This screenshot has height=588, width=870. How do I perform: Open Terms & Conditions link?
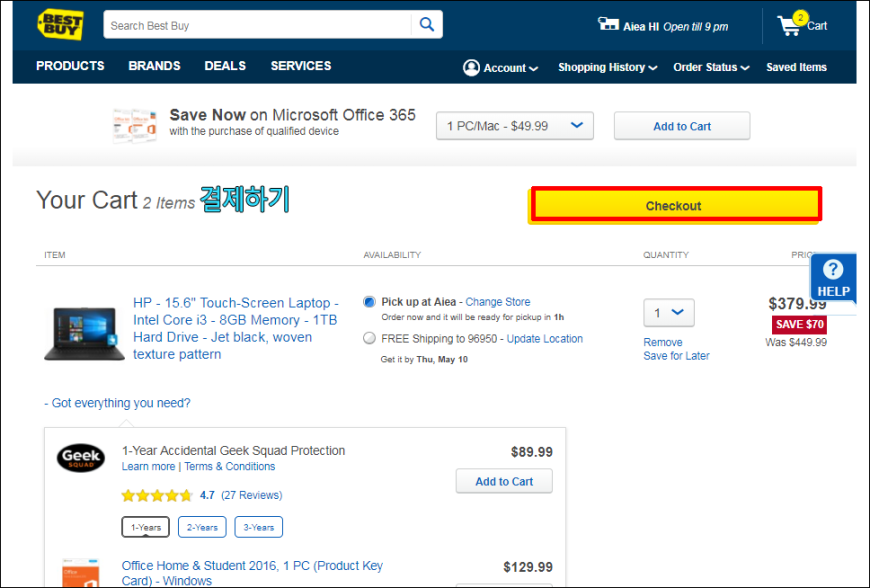point(229,467)
